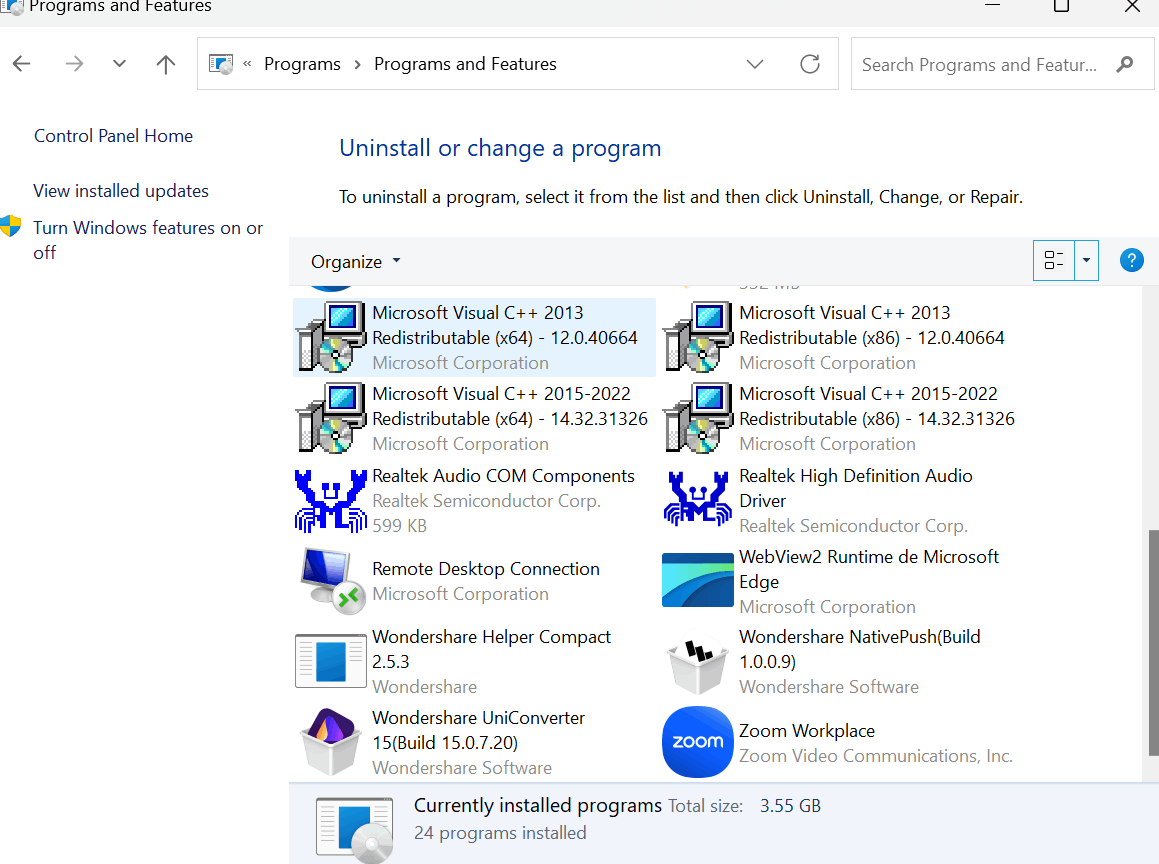Select the Realtek Audio COM Components icon
Viewport: 1159px width, 864px height.
pyautogui.click(x=331, y=499)
